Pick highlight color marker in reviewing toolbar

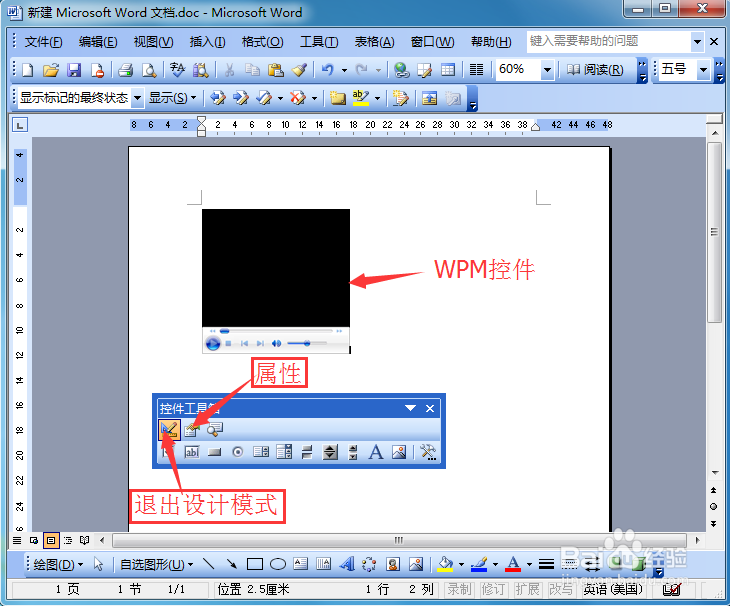(x=360, y=98)
